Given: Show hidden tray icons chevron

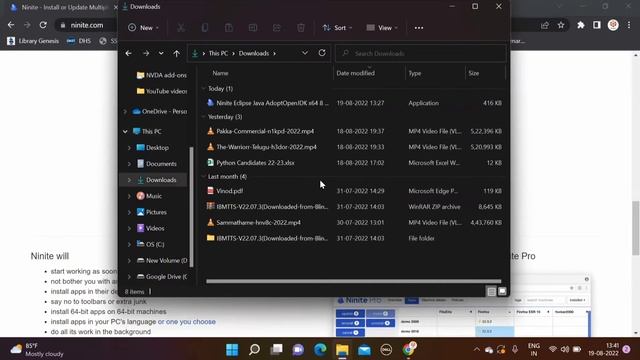Looking at the screenshot, I should pyautogui.click(x=476, y=350).
